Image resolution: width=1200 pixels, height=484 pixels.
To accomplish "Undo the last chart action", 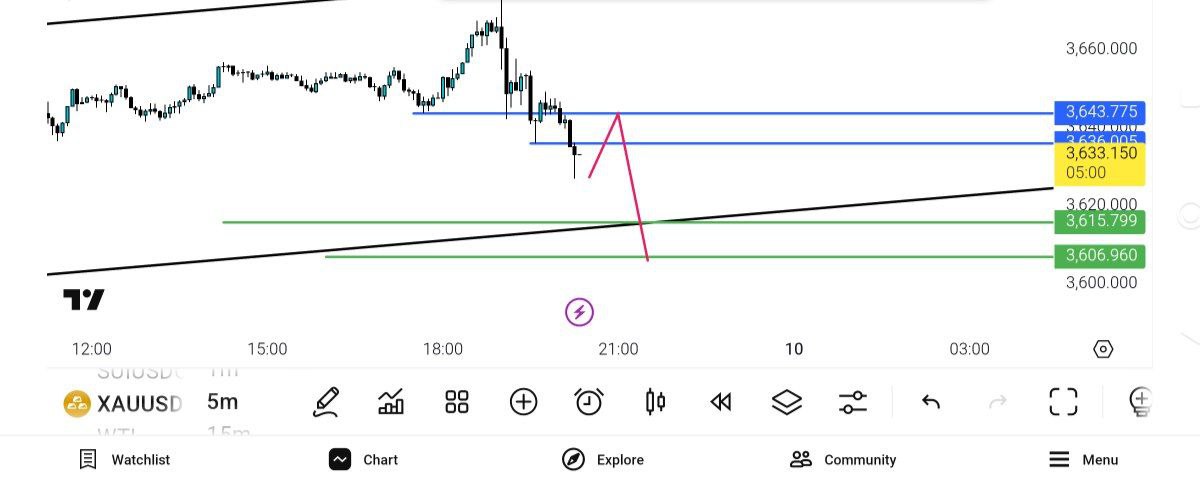I will pyautogui.click(x=931, y=402).
